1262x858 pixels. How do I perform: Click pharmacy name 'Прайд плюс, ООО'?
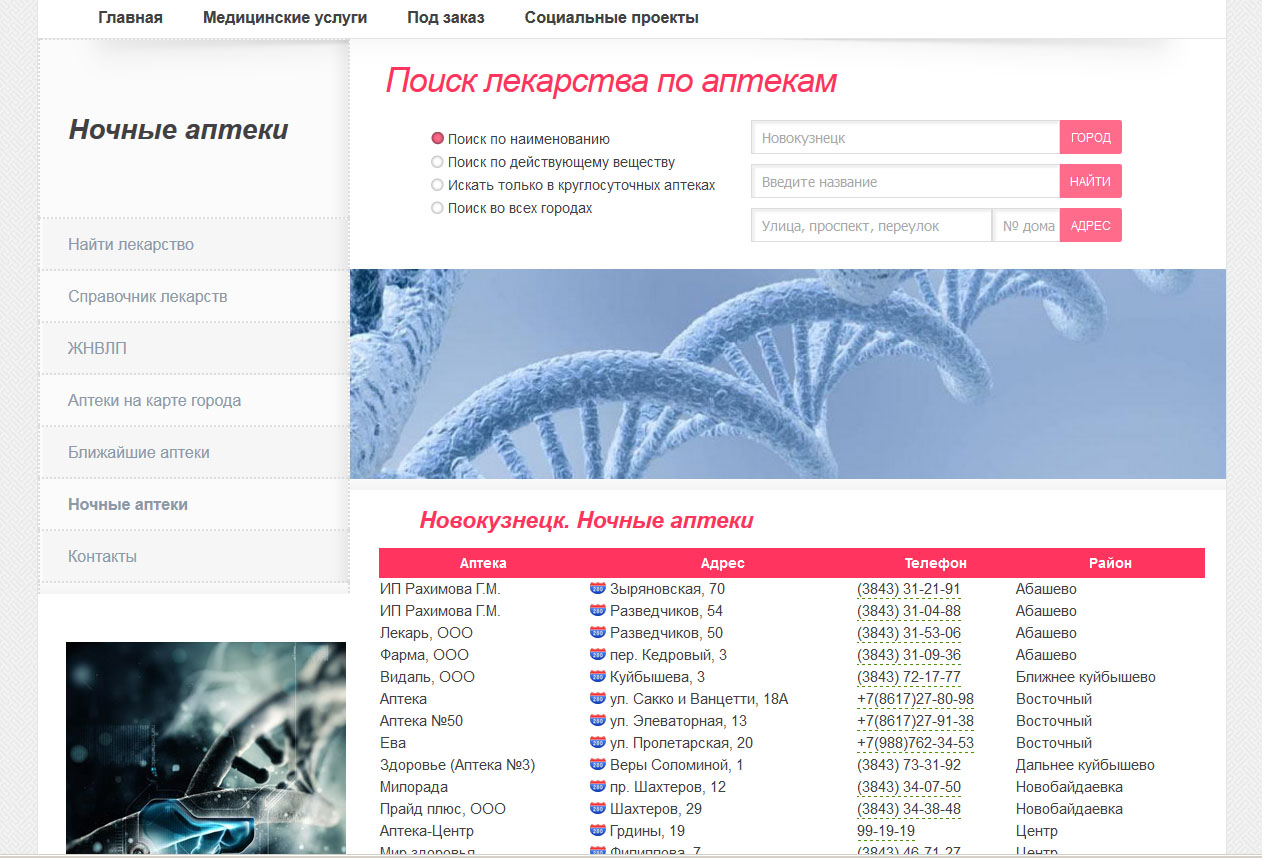pos(443,809)
